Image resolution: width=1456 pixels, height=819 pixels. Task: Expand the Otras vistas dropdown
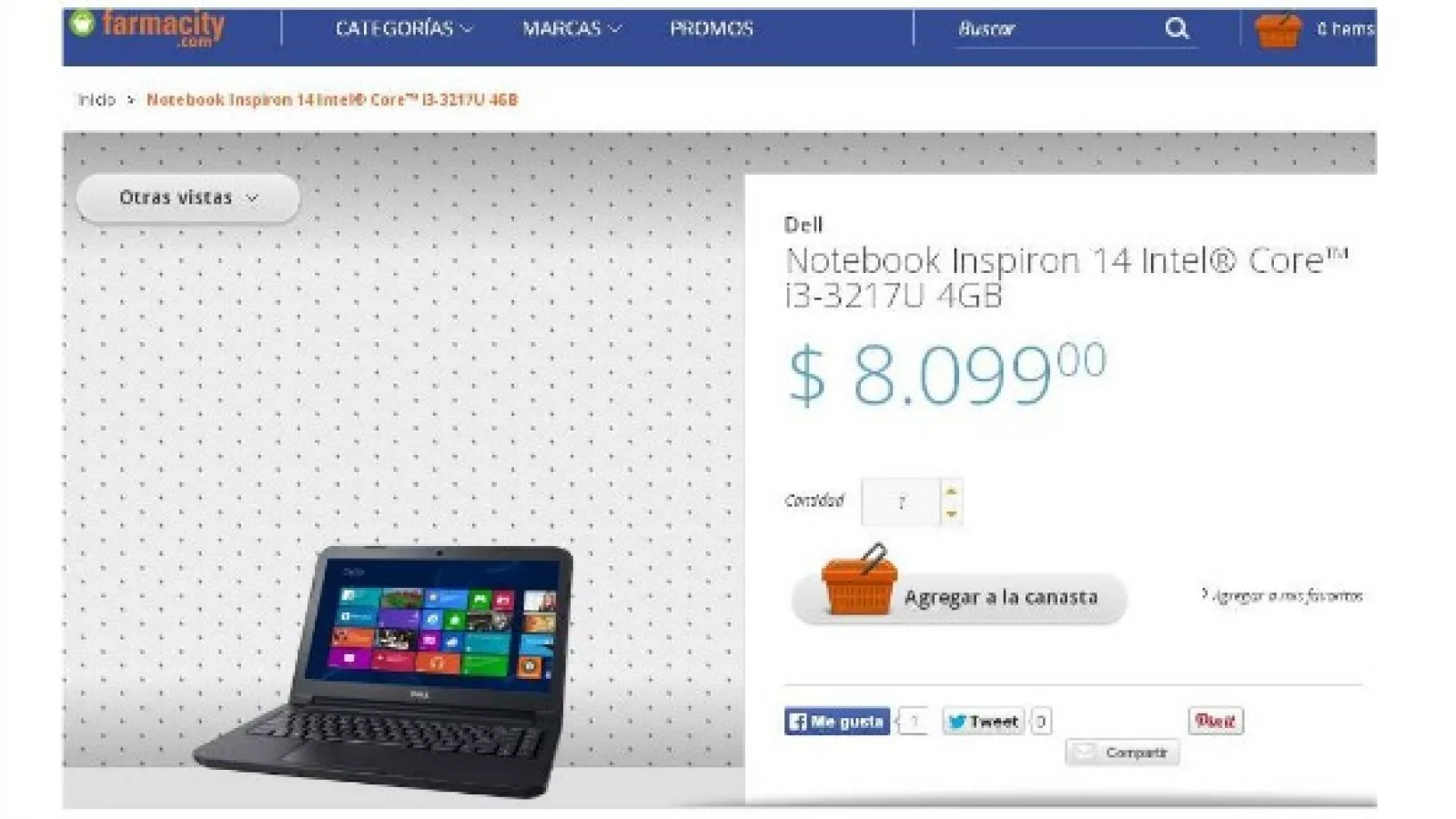tap(188, 198)
